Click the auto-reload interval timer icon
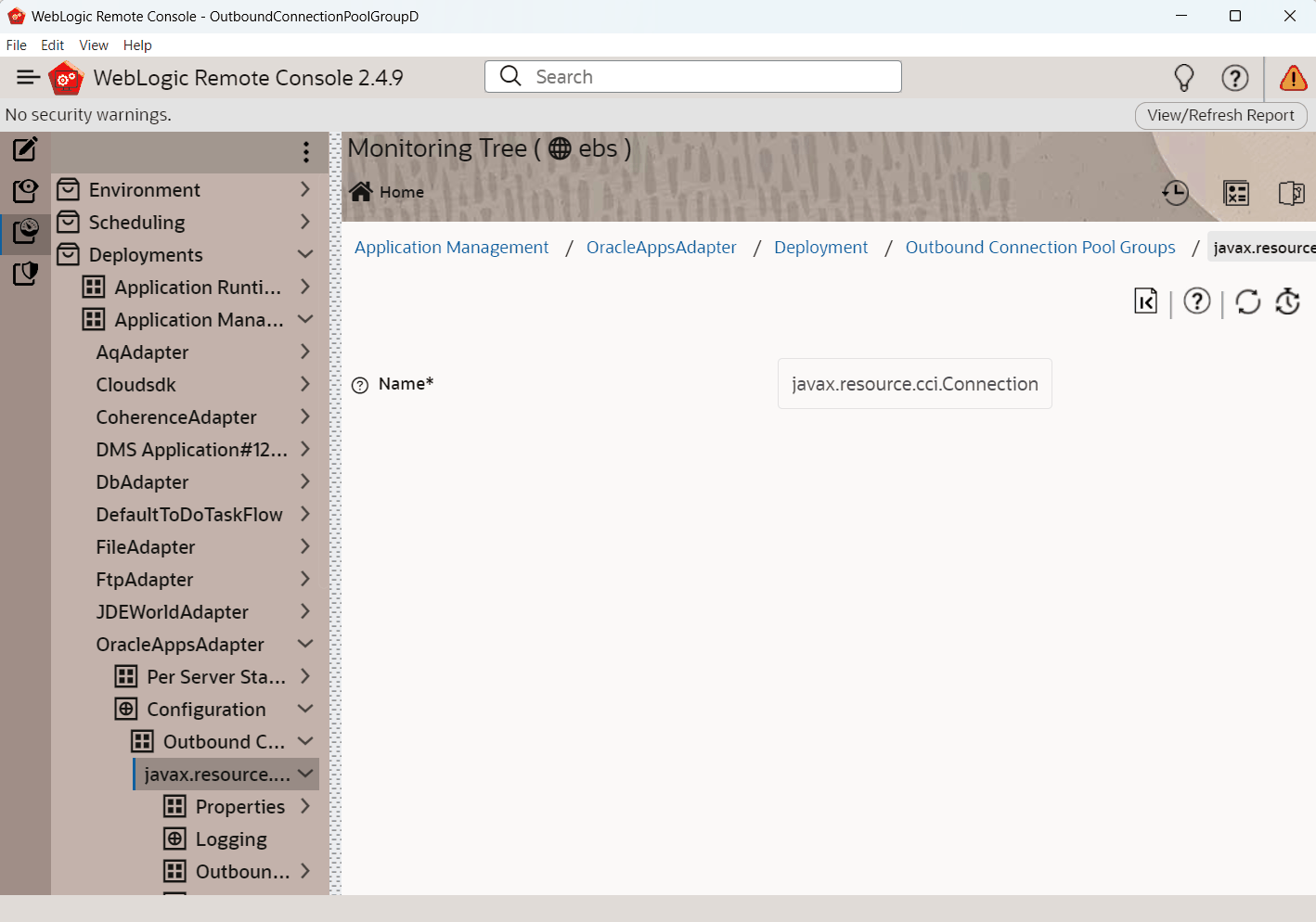The width and height of the screenshot is (1316, 922). [x=1288, y=301]
